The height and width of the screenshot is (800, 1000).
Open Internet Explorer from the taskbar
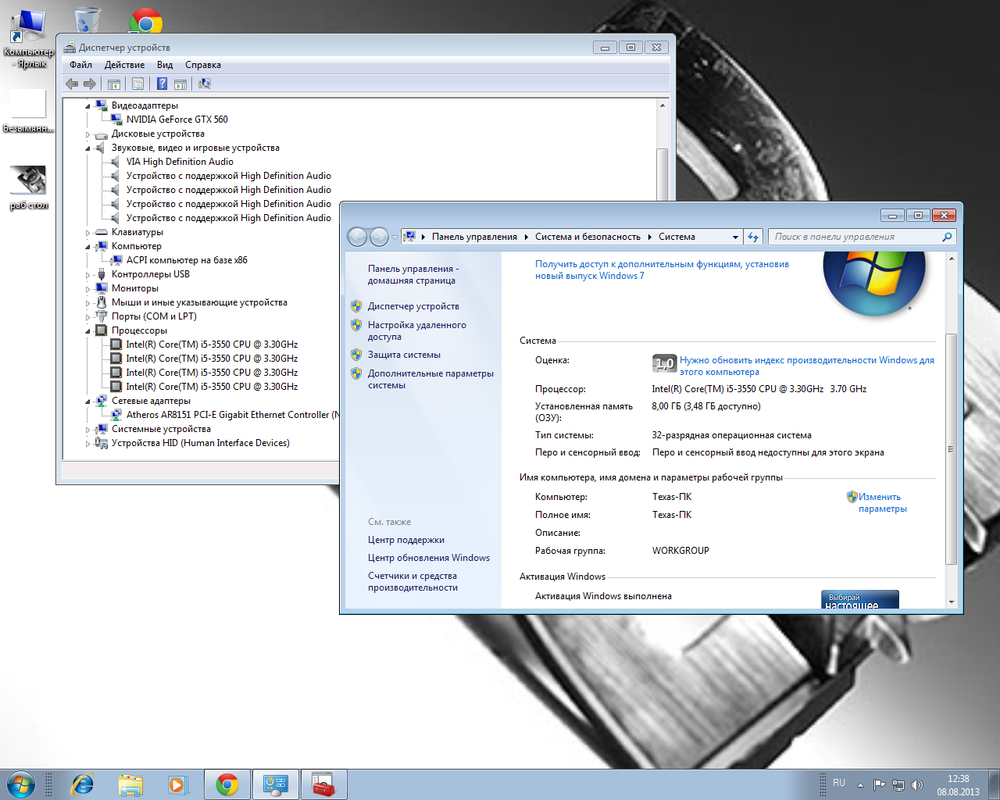pos(84,784)
